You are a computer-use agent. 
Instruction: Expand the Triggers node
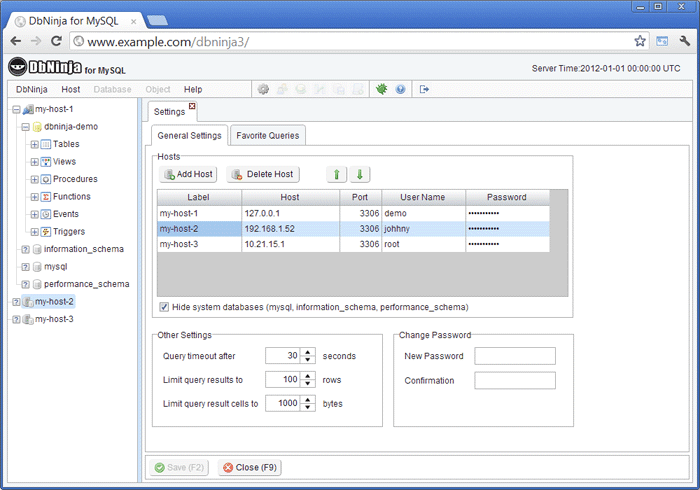(34, 232)
